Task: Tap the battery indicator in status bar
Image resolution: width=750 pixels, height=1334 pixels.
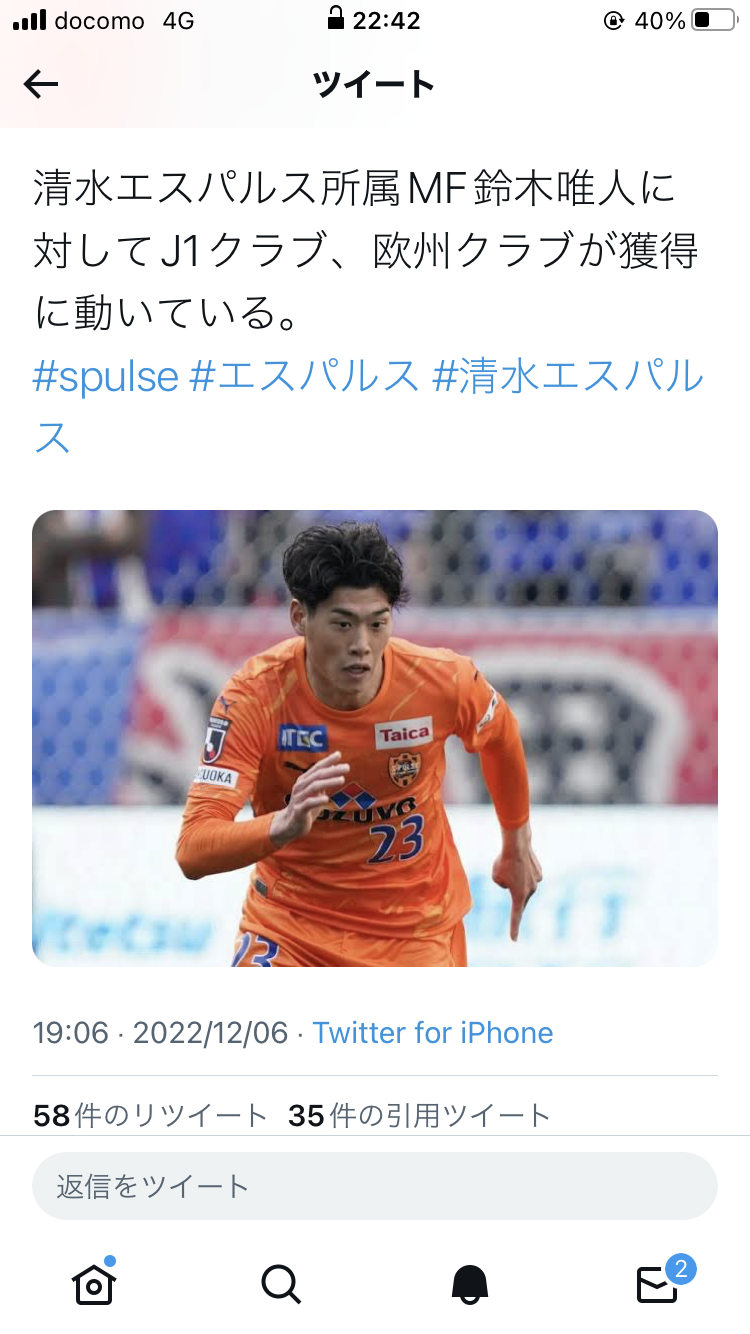Action: click(x=713, y=20)
